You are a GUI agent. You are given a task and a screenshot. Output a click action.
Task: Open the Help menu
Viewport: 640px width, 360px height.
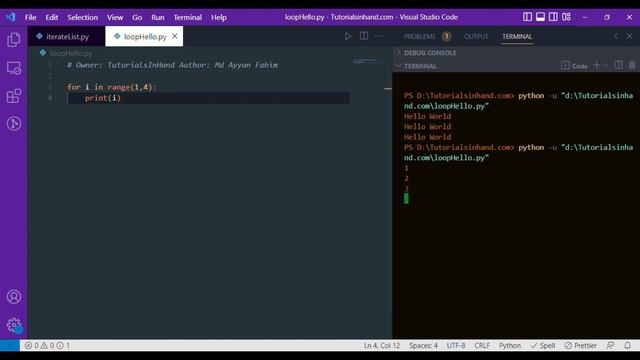pos(219,17)
